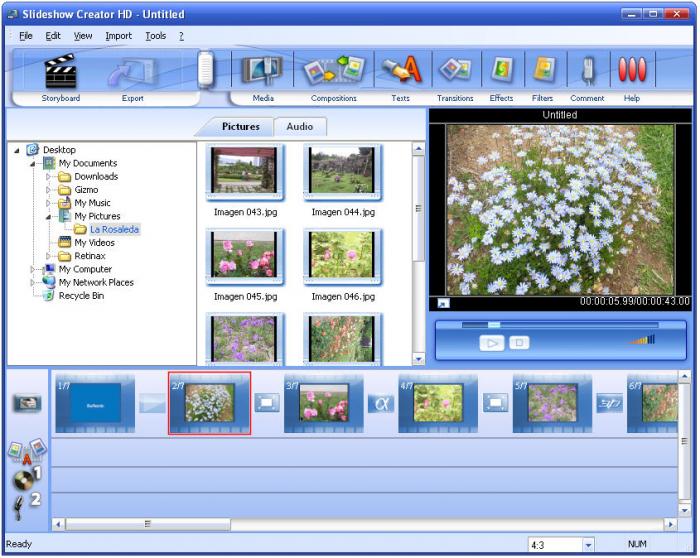Open the View menu
Screen dimensions: 700x558
[x=83, y=36]
